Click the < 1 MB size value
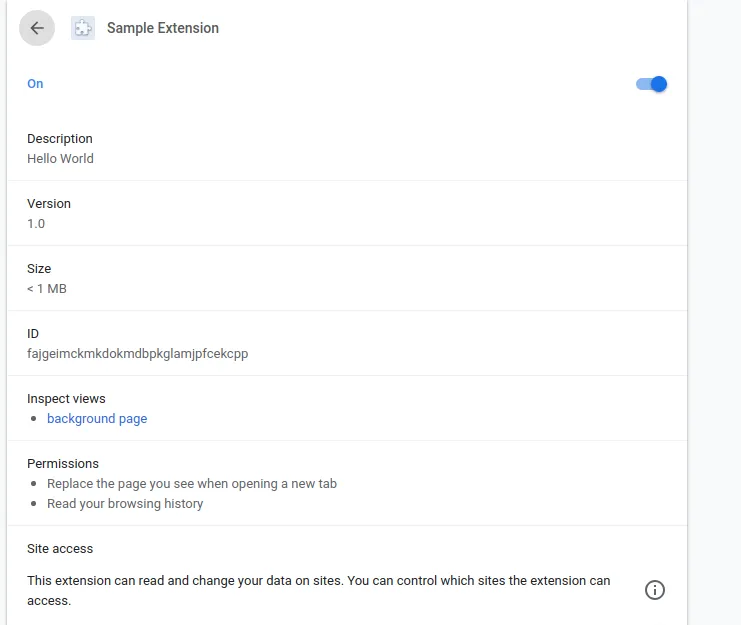The width and height of the screenshot is (741, 625). point(47,288)
